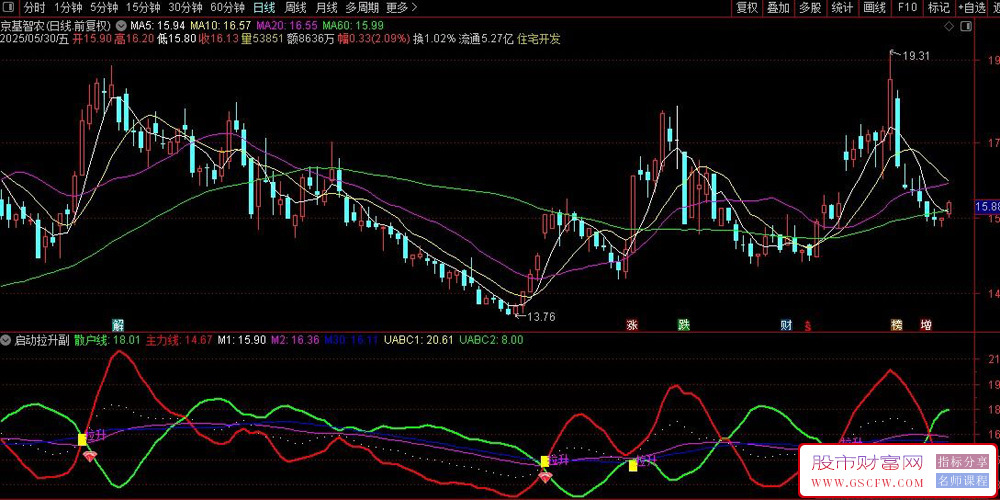Viewport: 1000px width, 500px height.
Task: Open the 复权 adjustment options
Action: (x=747, y=8)
